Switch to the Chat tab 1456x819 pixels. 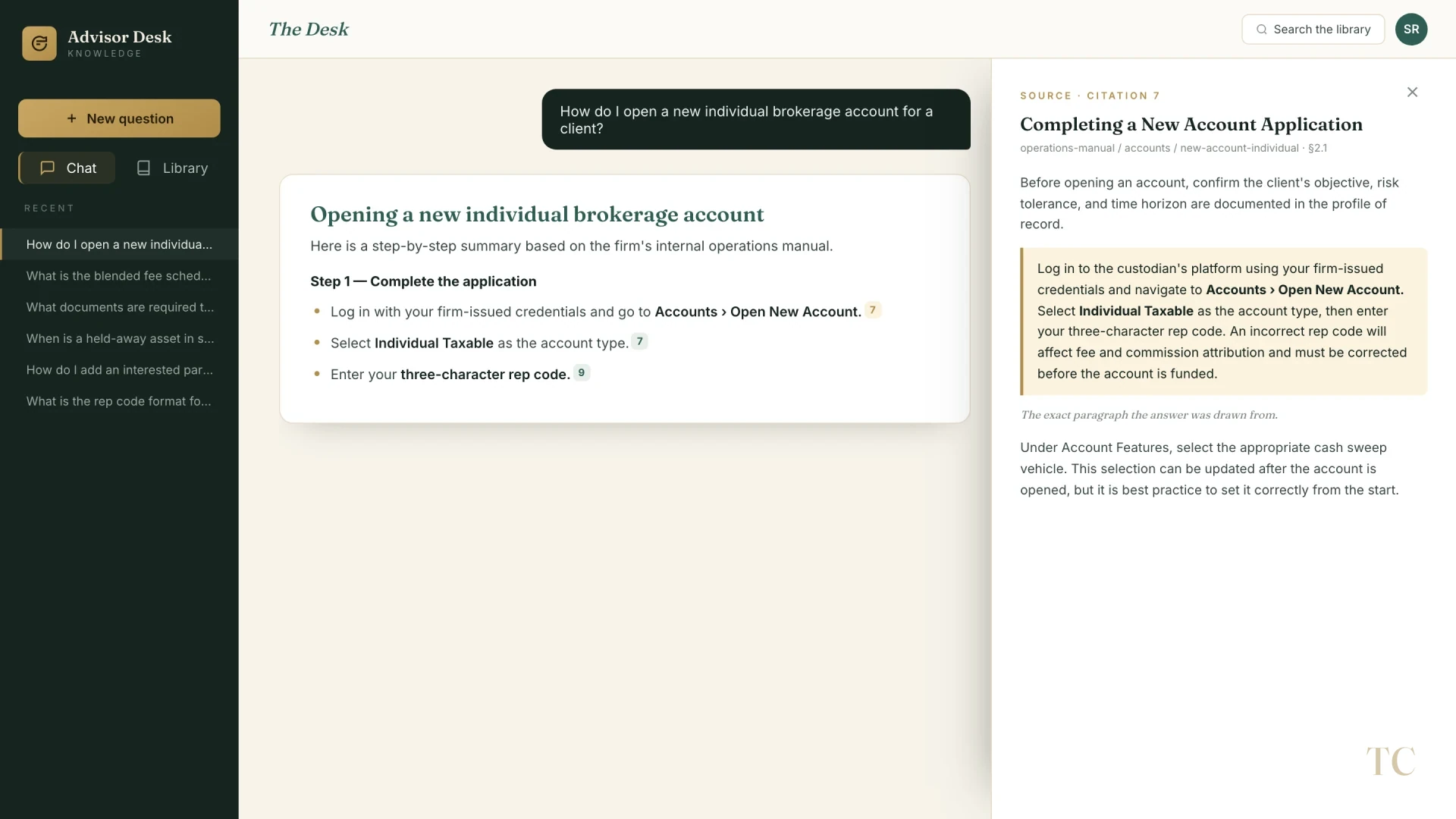(67, 168)
